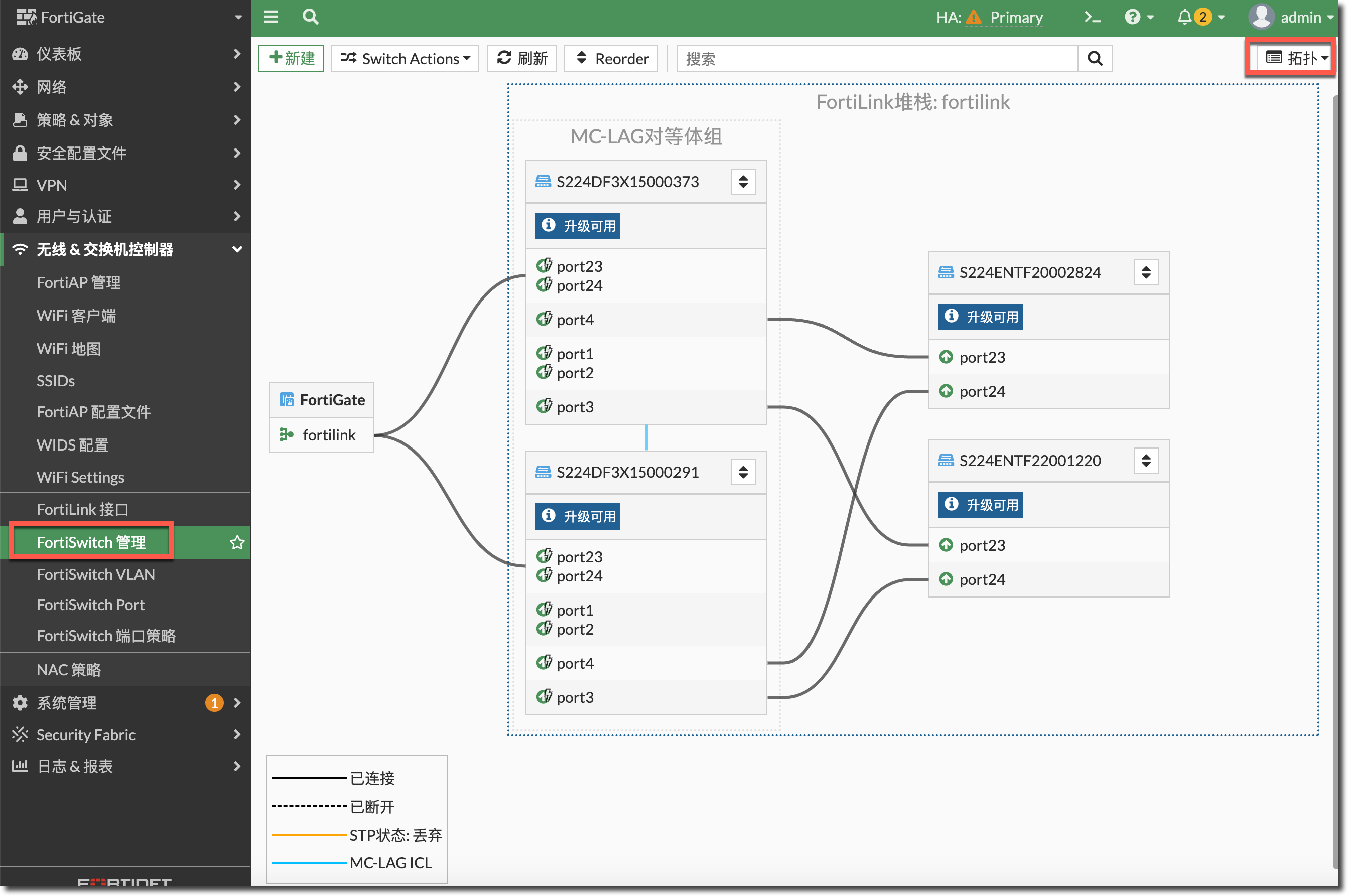Favorite FortiSwitch 管理 with star icon

click(x=237, y=542)
